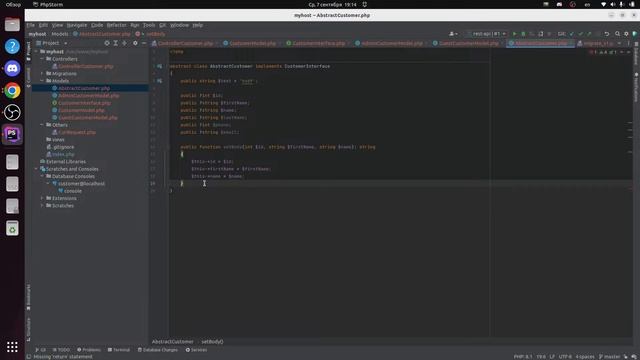Image resolution: width=640 pixels, height=360 pixels.
Task: Toggle the Structure side stripe button
Action: pyautogui.click(x=28, y=329)
